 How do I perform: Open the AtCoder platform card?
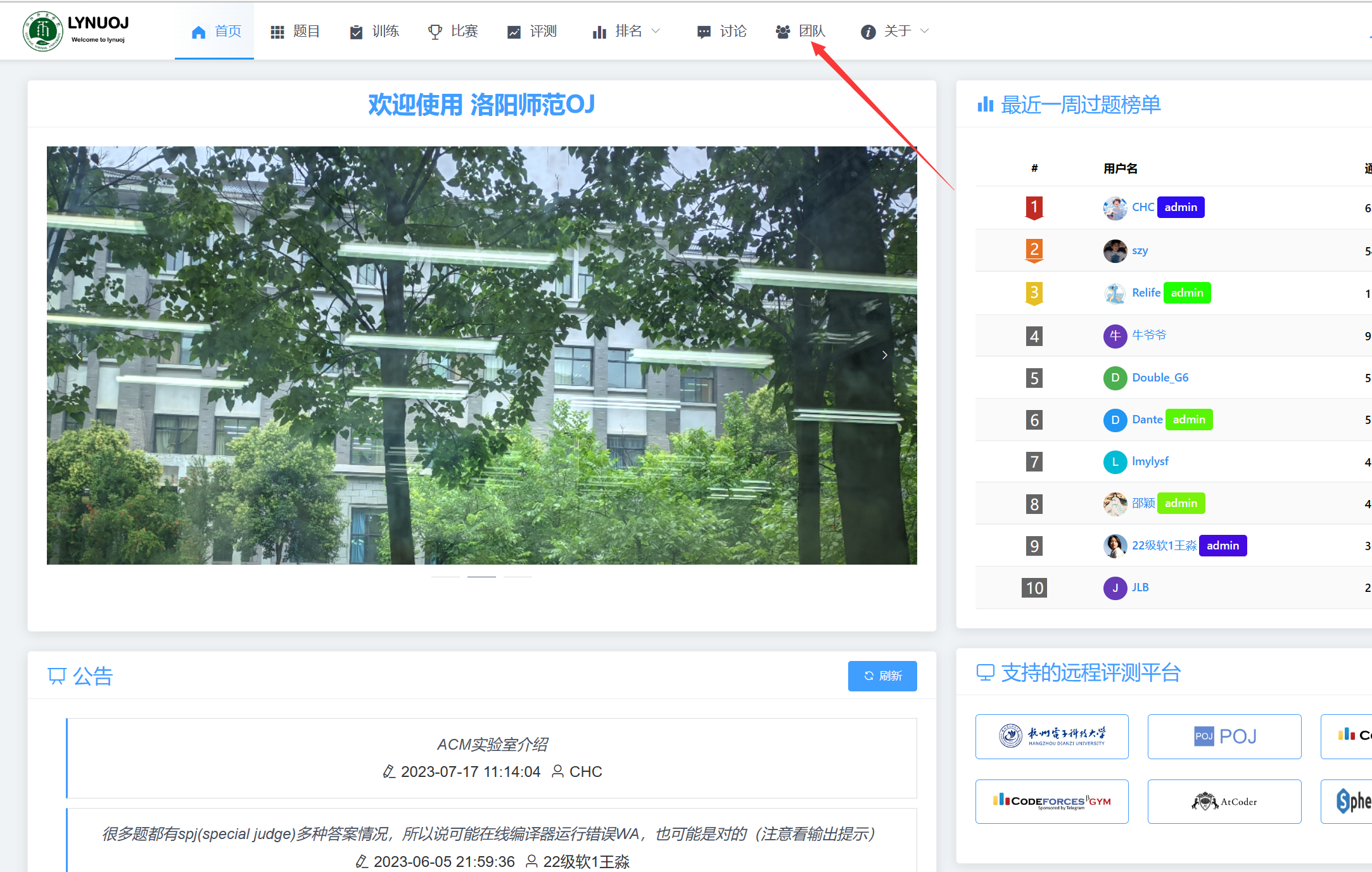pos(1224,802)
